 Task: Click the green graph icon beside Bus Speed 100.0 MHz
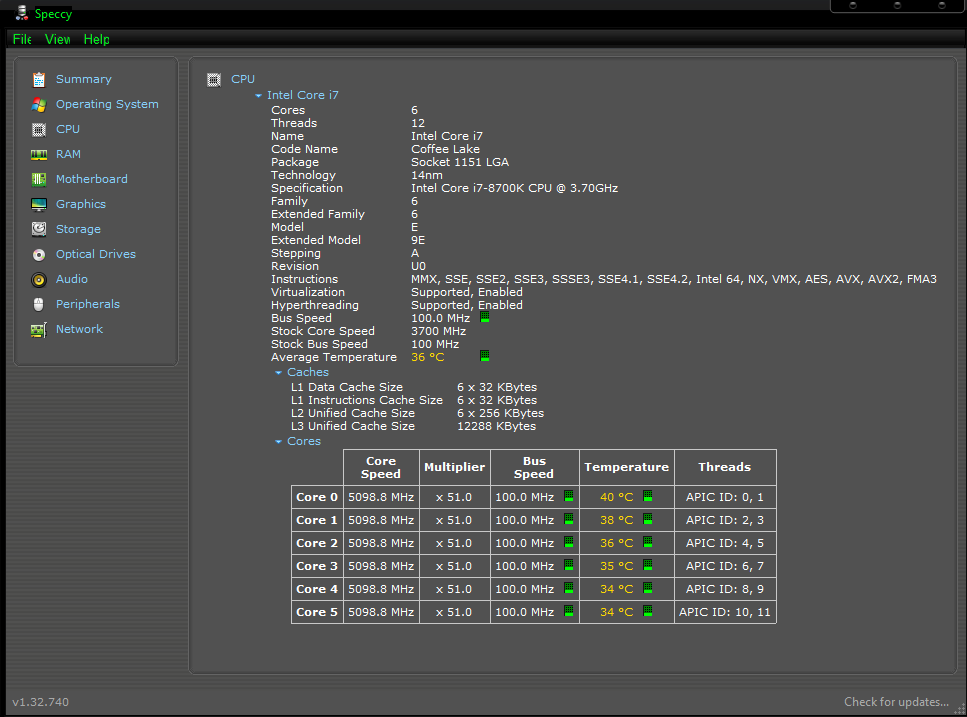[485, 317]
